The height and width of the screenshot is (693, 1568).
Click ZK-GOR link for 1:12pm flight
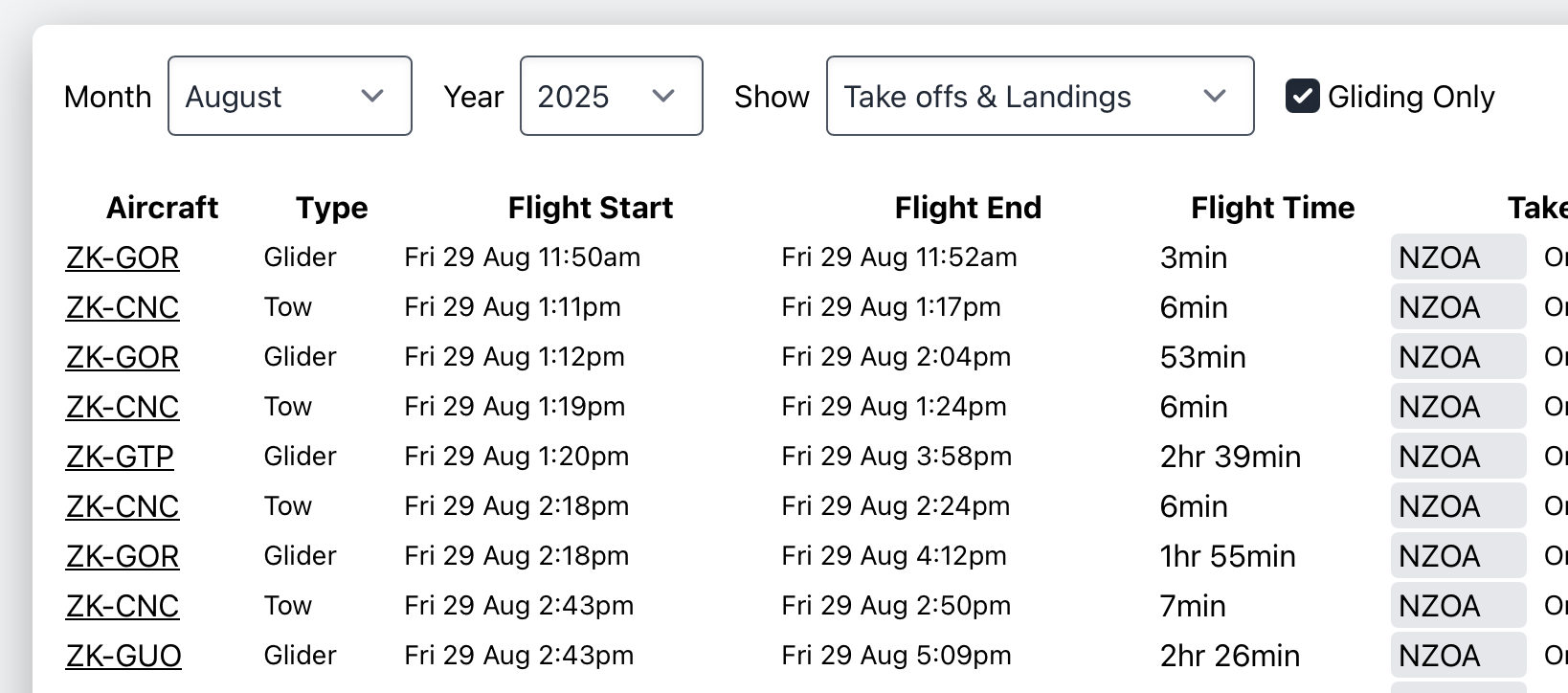pyautogui.click(x=123, y=357)
